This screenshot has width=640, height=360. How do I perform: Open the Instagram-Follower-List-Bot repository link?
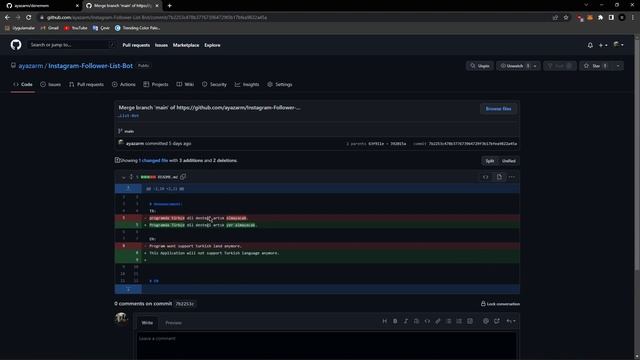pyautogui.click(x=90, y=66)
